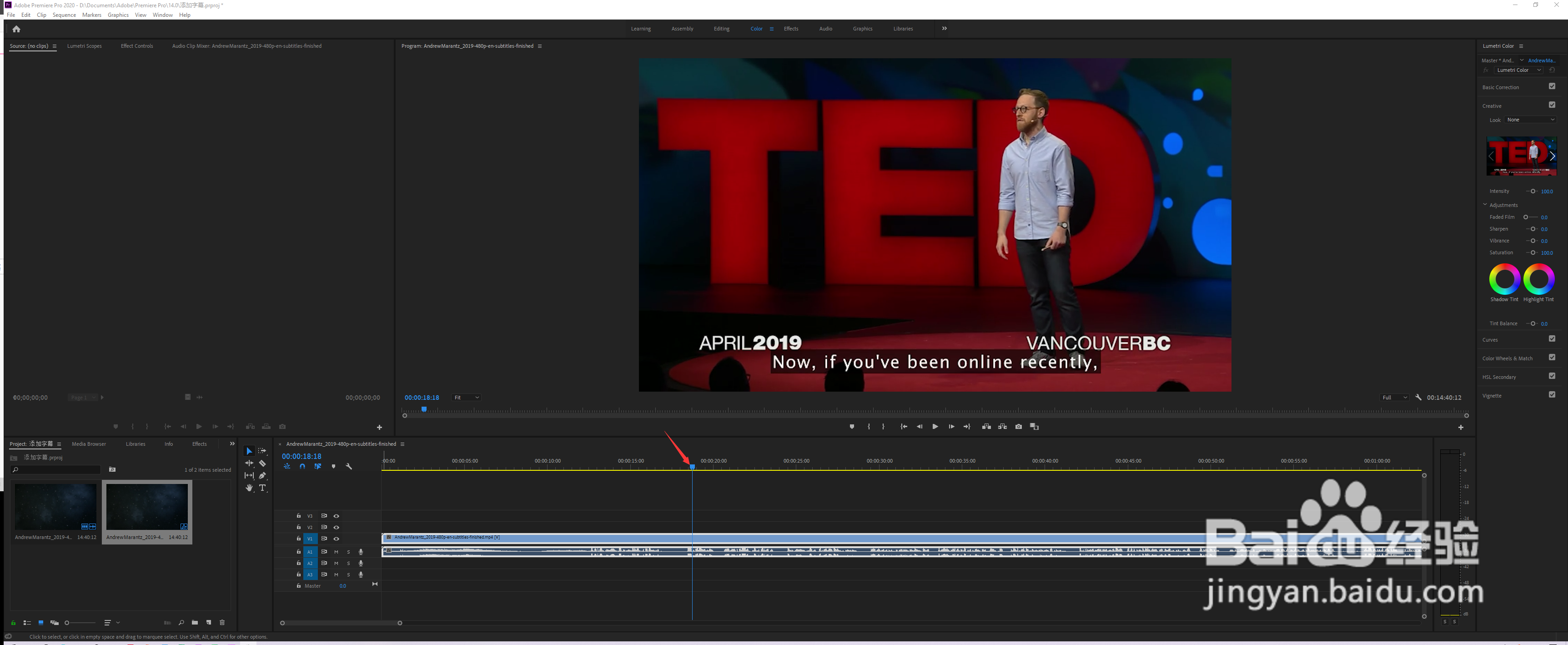Open Lumetri Color effect dropdown
The width and height of the screenshot is (1568, 645).
(x=1518, y=70)
